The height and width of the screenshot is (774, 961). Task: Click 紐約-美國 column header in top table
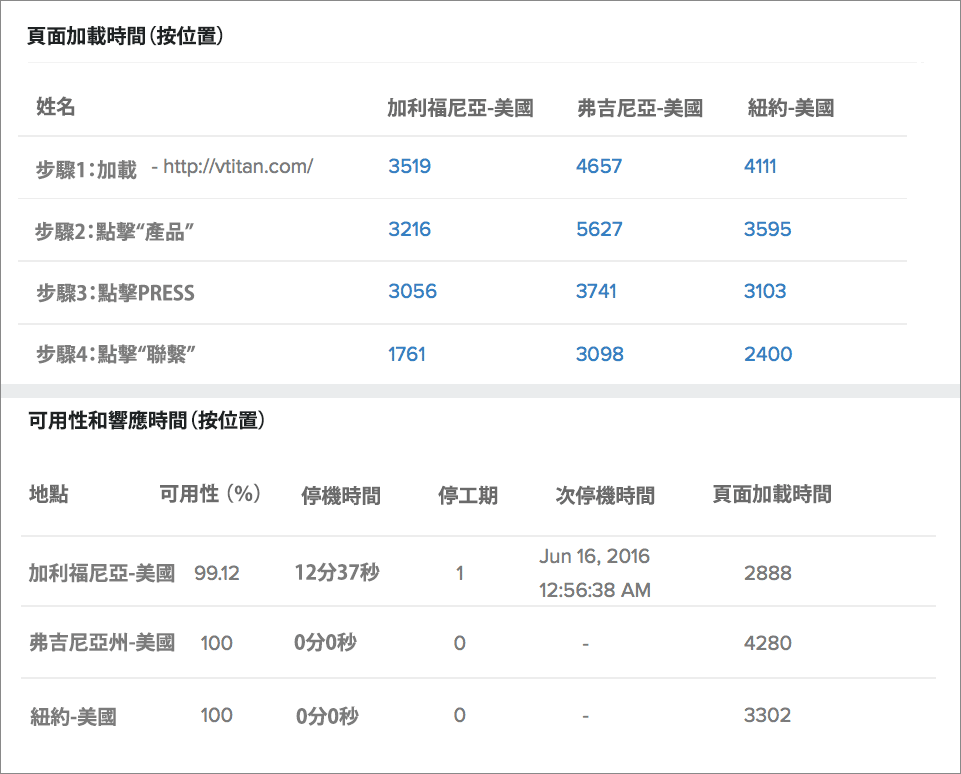(x=791, y=108)
